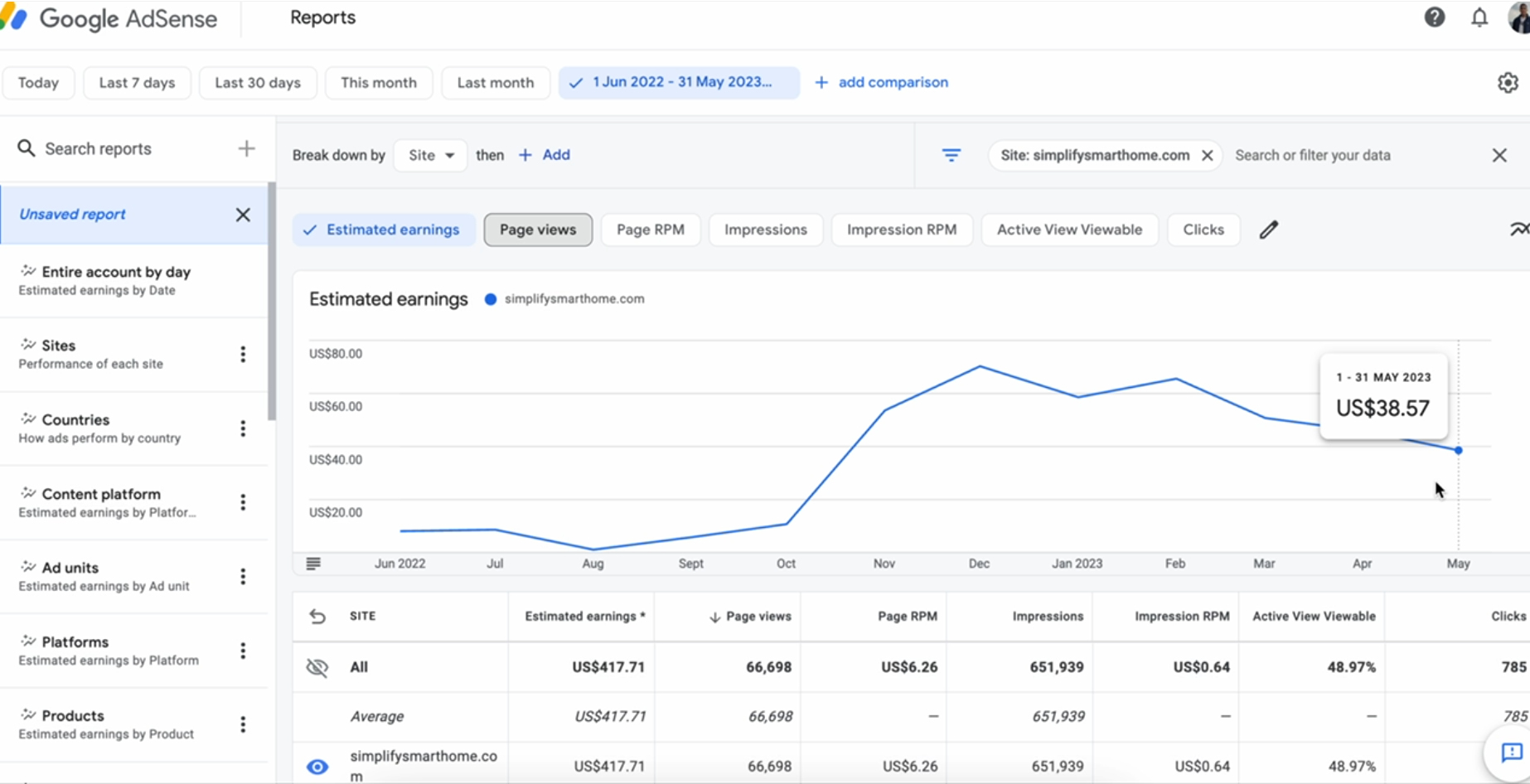Open custom date range 1 Jun 2022 selector
The image size is (1530, 784).
(679, 82)
